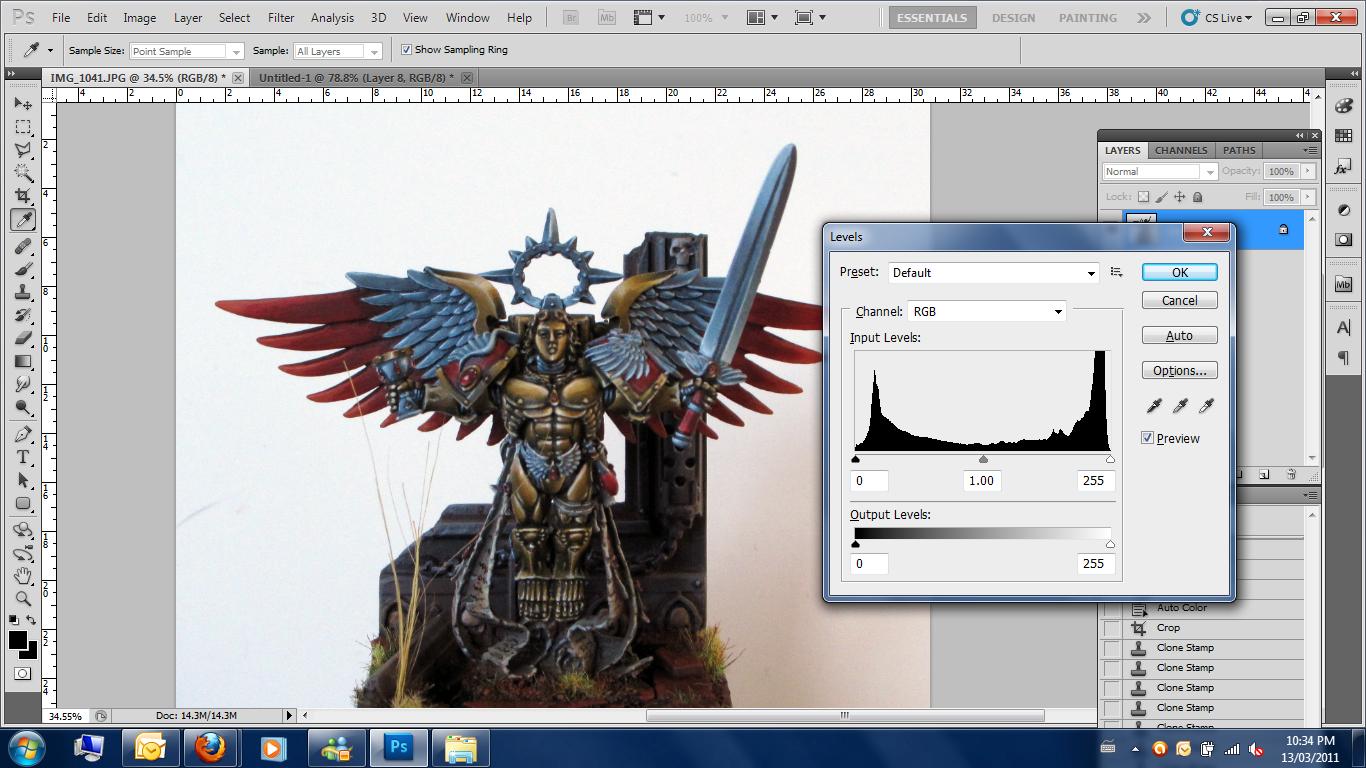Toggle Show Sampling Ring checkbox

406,49
